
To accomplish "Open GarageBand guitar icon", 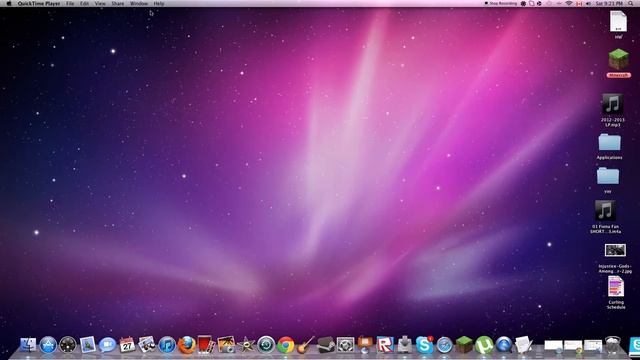I will point(306,345).
